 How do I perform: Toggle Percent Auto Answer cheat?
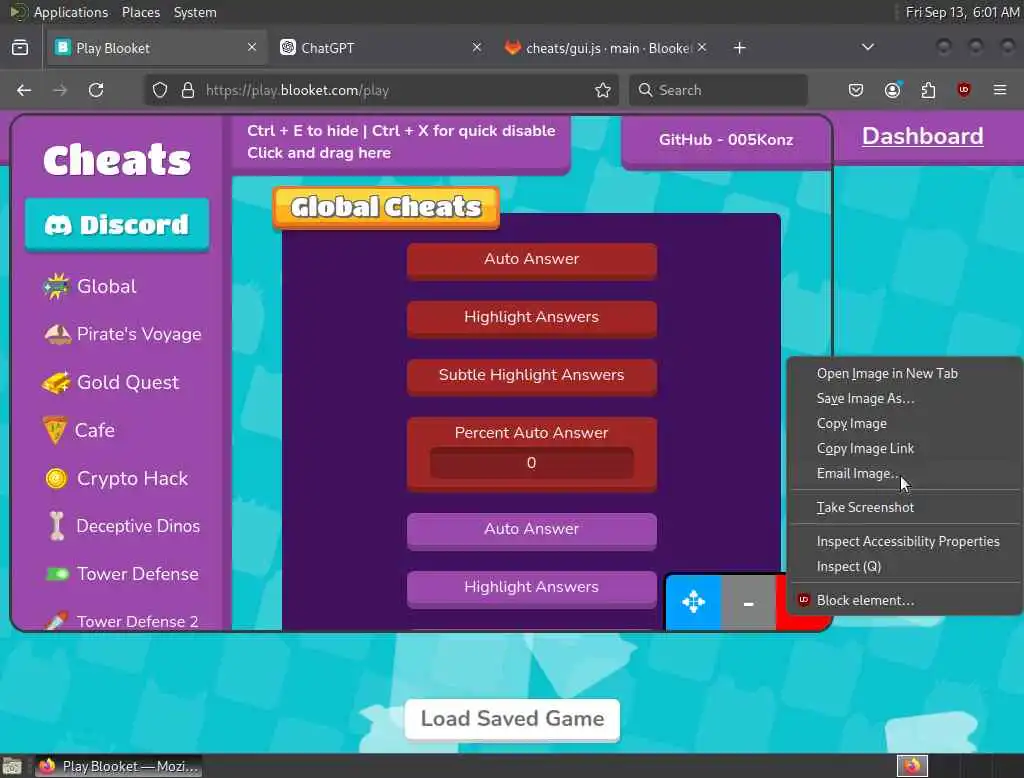point(532,432)
